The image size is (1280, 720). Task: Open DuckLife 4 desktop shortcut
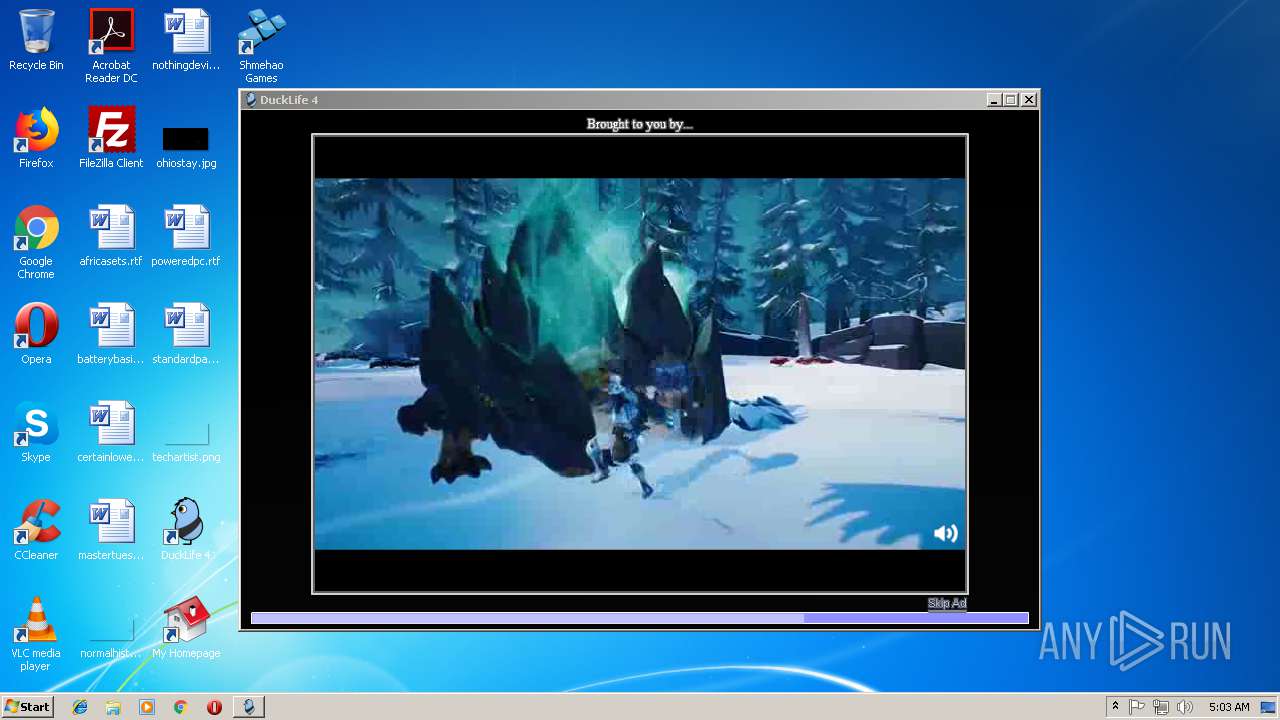[x=186, y=530]
